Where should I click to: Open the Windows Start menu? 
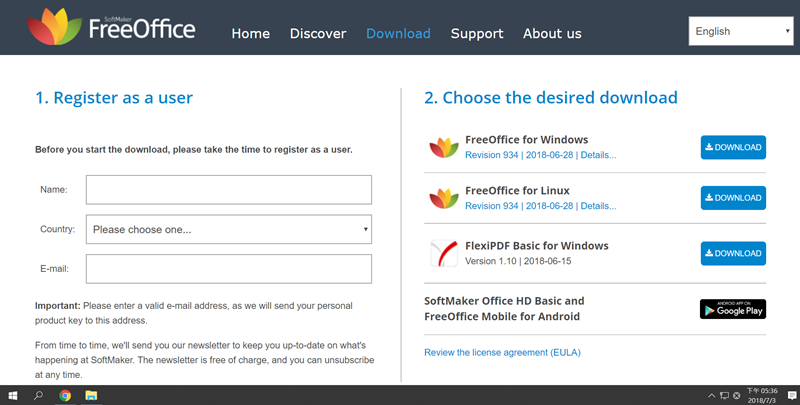(13, 395)
